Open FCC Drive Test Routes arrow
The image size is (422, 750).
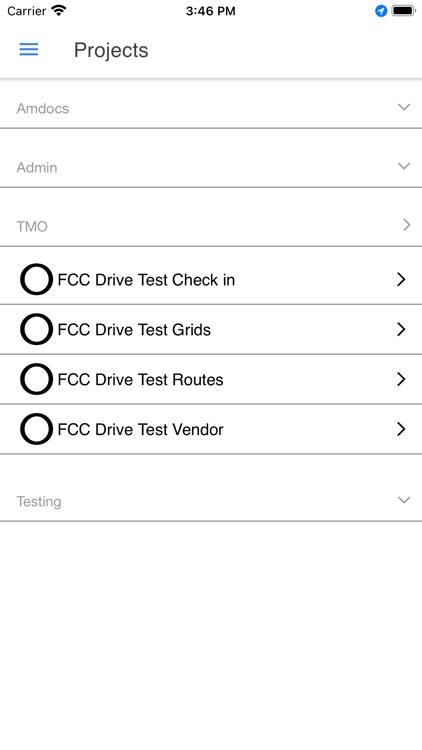(x=401, y=379)
